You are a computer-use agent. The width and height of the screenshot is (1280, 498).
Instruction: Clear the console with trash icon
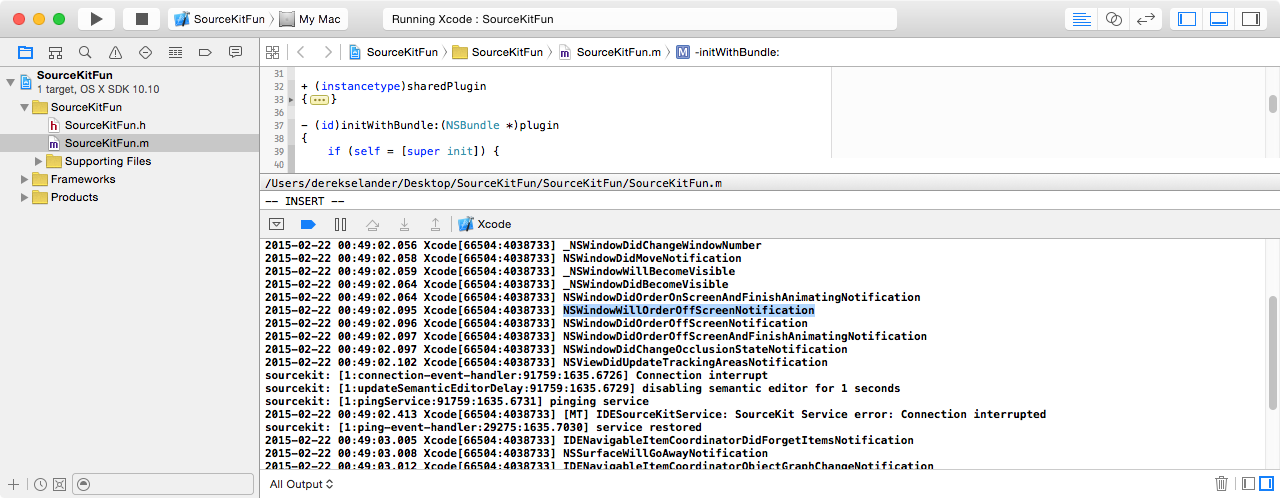1221,484
